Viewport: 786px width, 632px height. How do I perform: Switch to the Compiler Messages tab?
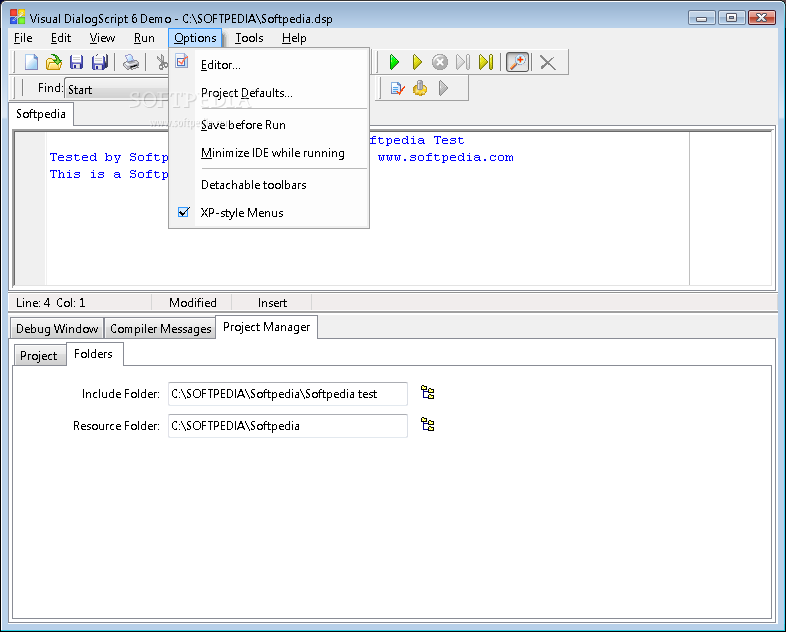coord(161,329)
